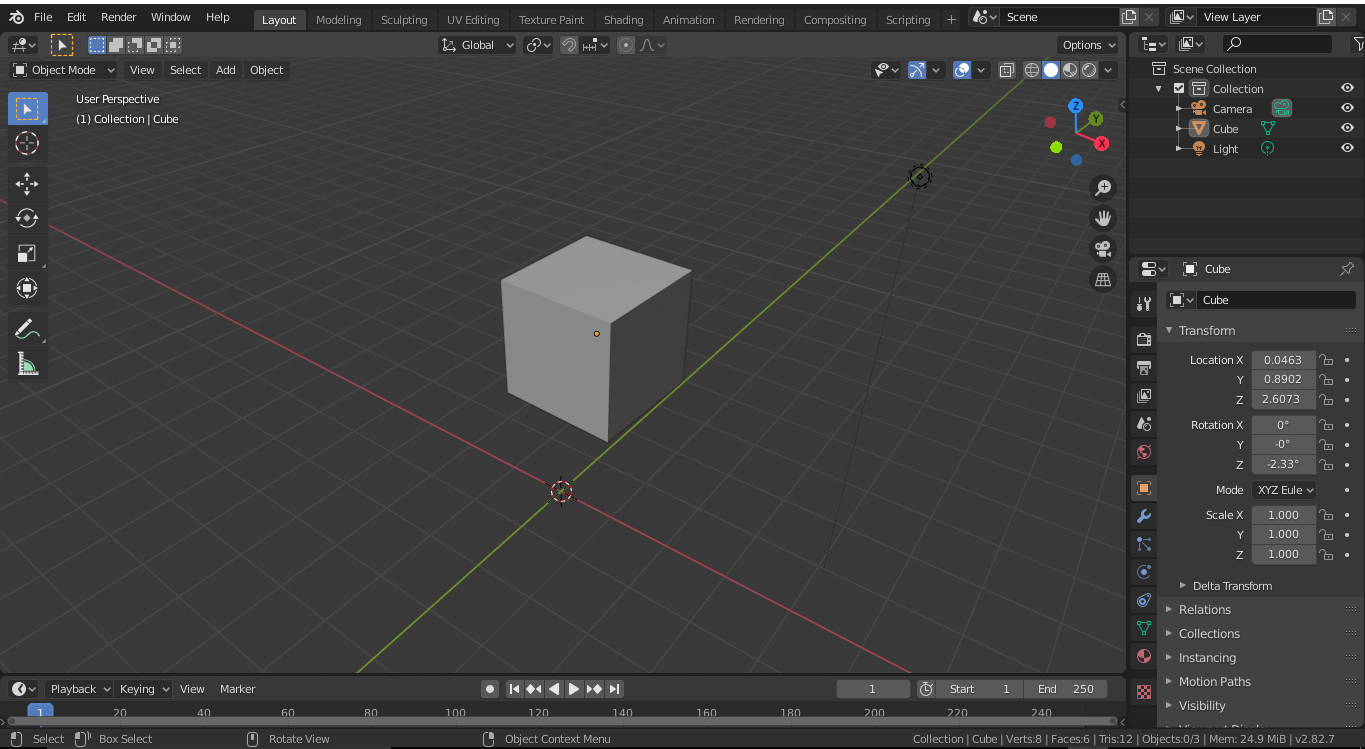Expand the Camera row in outliner

tap(1180, 108)
